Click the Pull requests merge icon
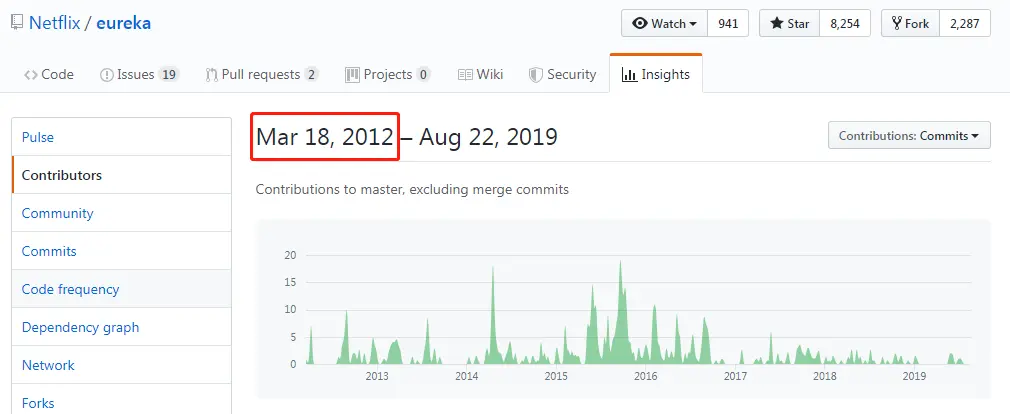Viewport: 1010px width, 414px height. point(211,75)
